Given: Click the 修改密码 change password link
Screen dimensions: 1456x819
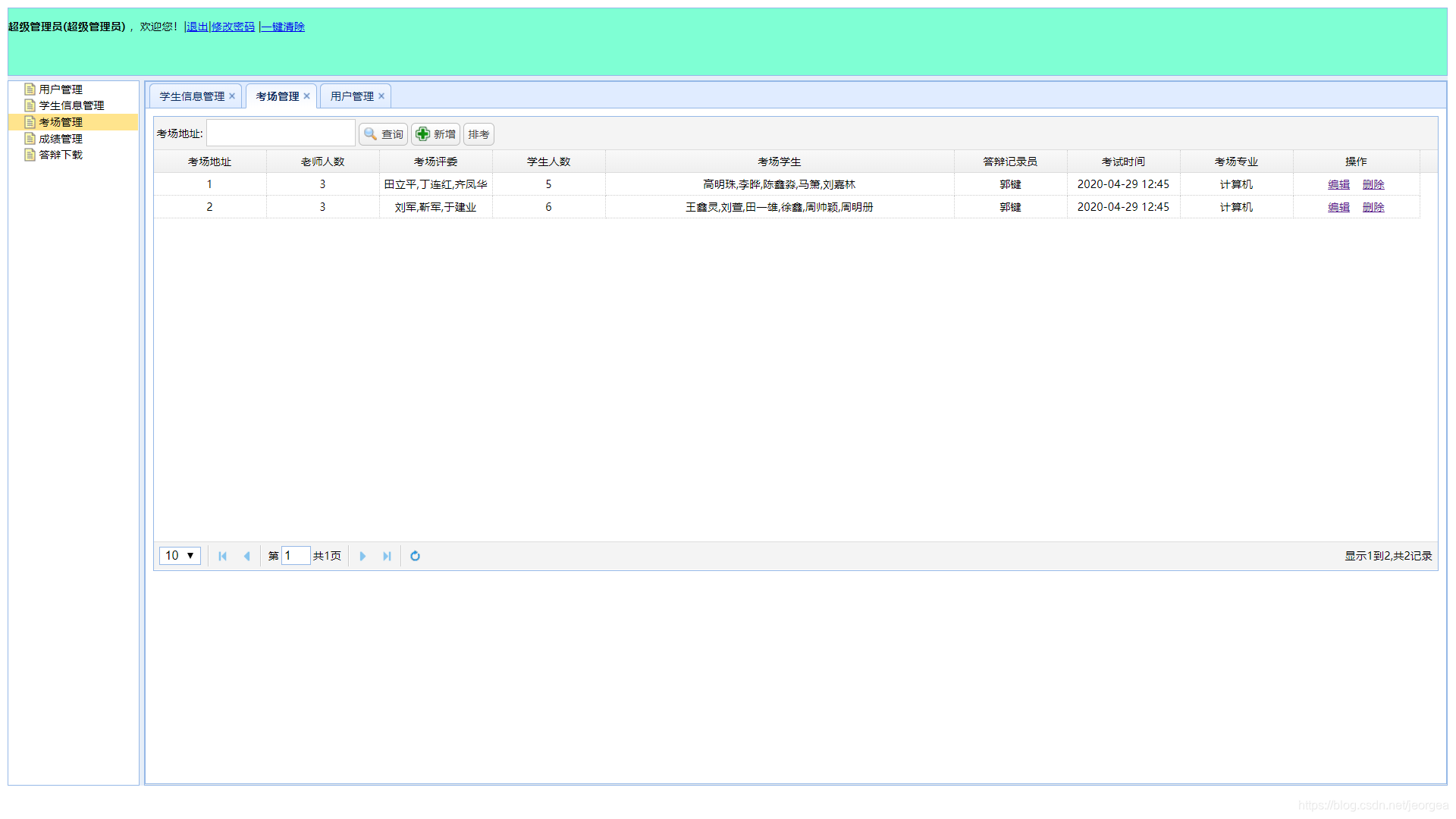Looking at the screenshot, I should 234,27.
